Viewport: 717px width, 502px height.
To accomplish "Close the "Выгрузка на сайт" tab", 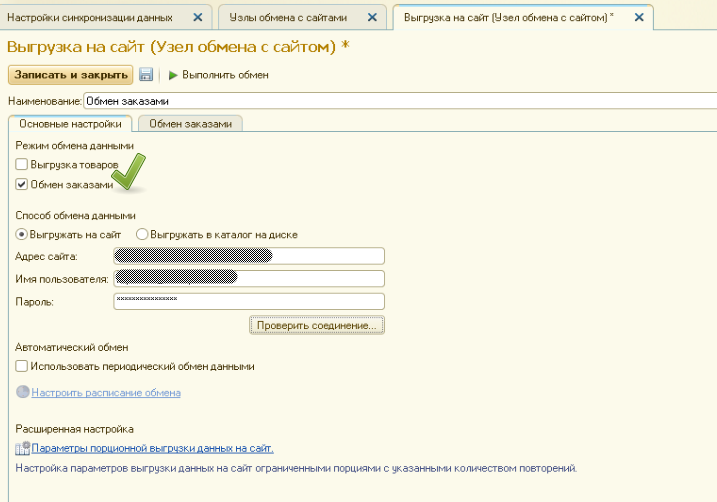I will pos(638,18).
